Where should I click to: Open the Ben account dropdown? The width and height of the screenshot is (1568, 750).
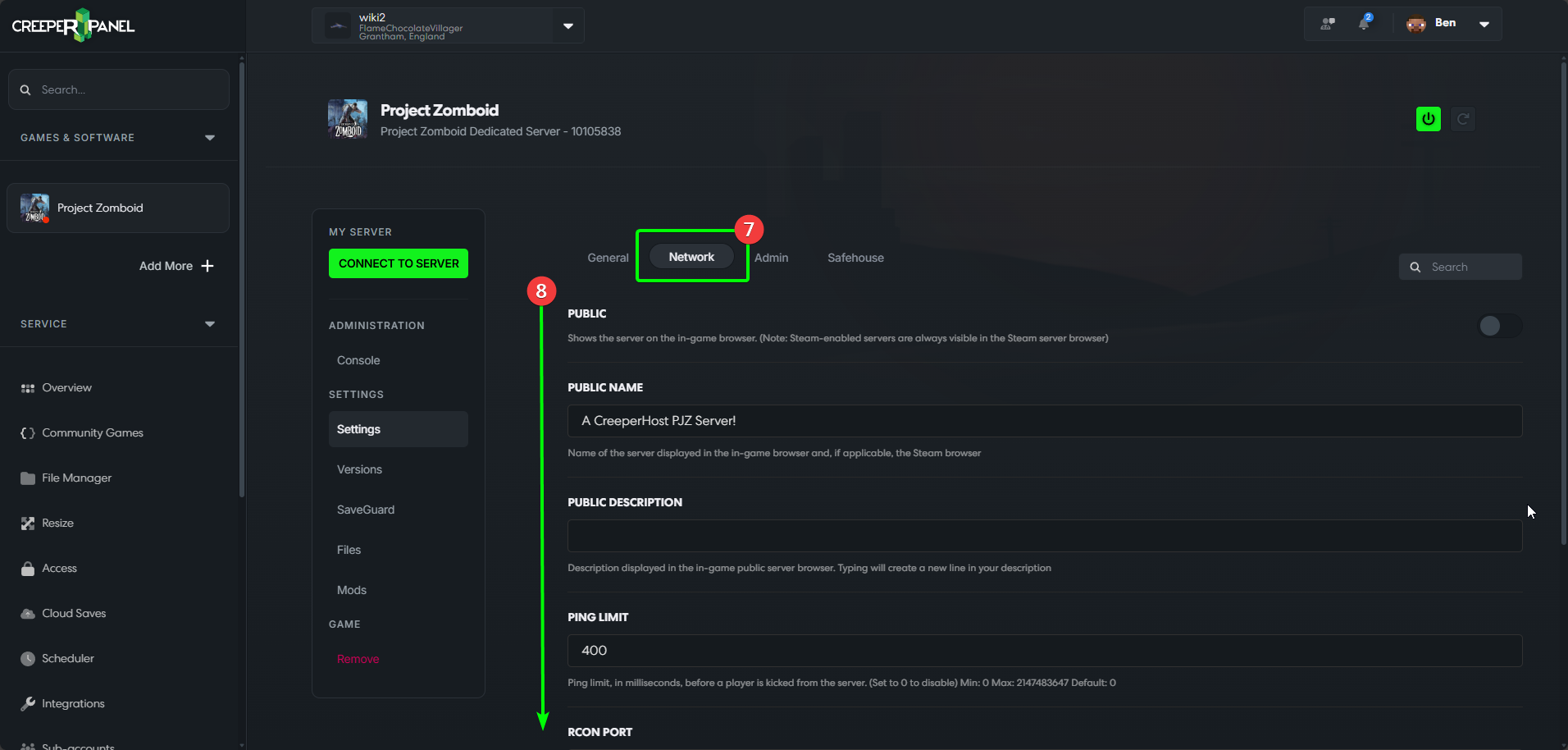click(1484, 24)
